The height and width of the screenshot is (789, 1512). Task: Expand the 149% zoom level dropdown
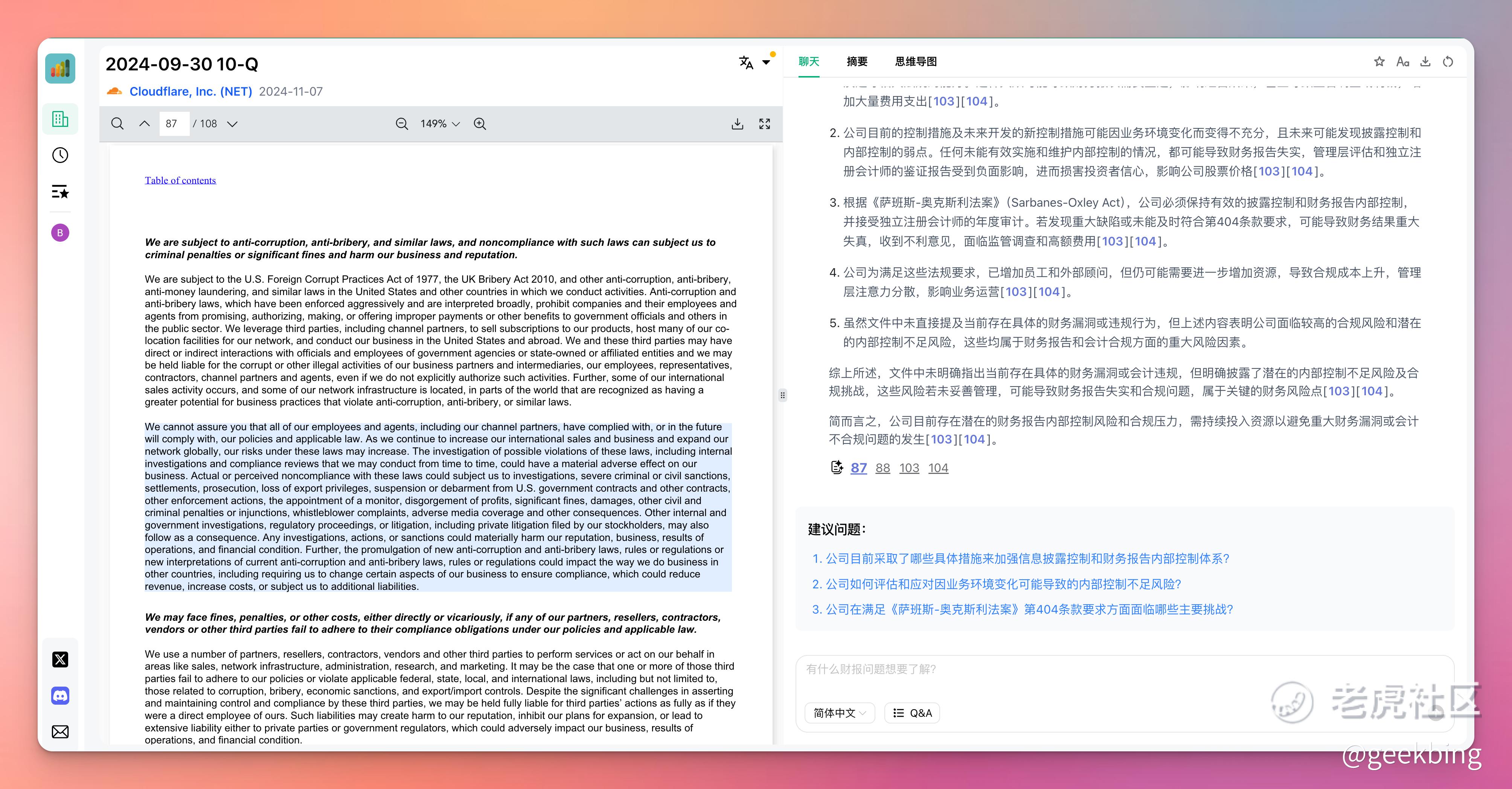[440, 124]
